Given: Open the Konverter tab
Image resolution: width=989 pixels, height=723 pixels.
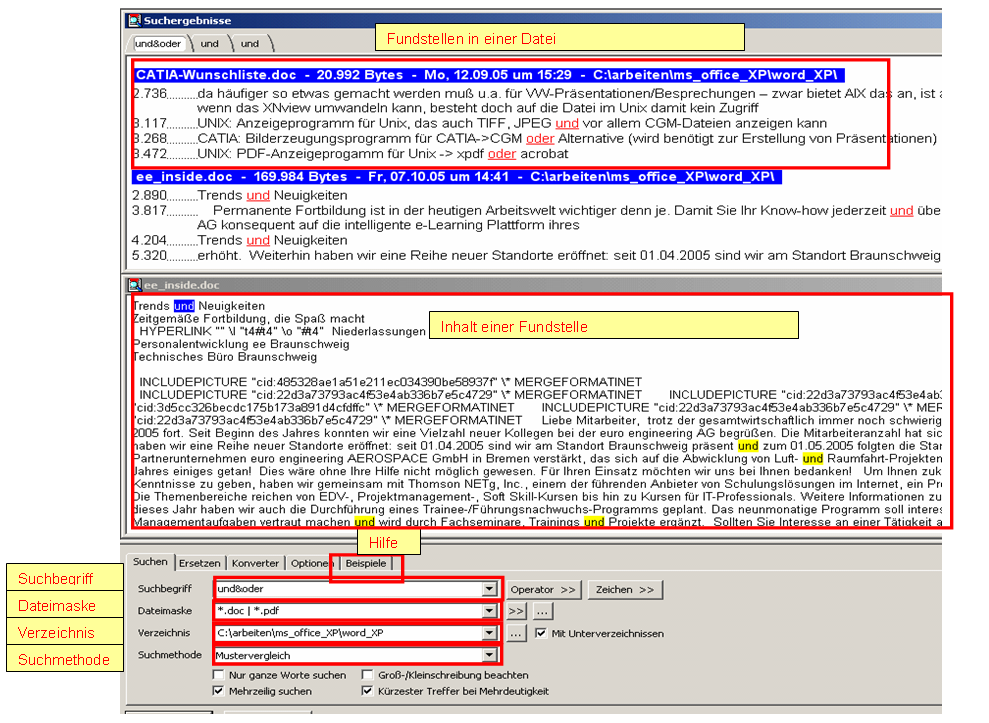Looking at the screenshot, I should (x=255, y=563).
